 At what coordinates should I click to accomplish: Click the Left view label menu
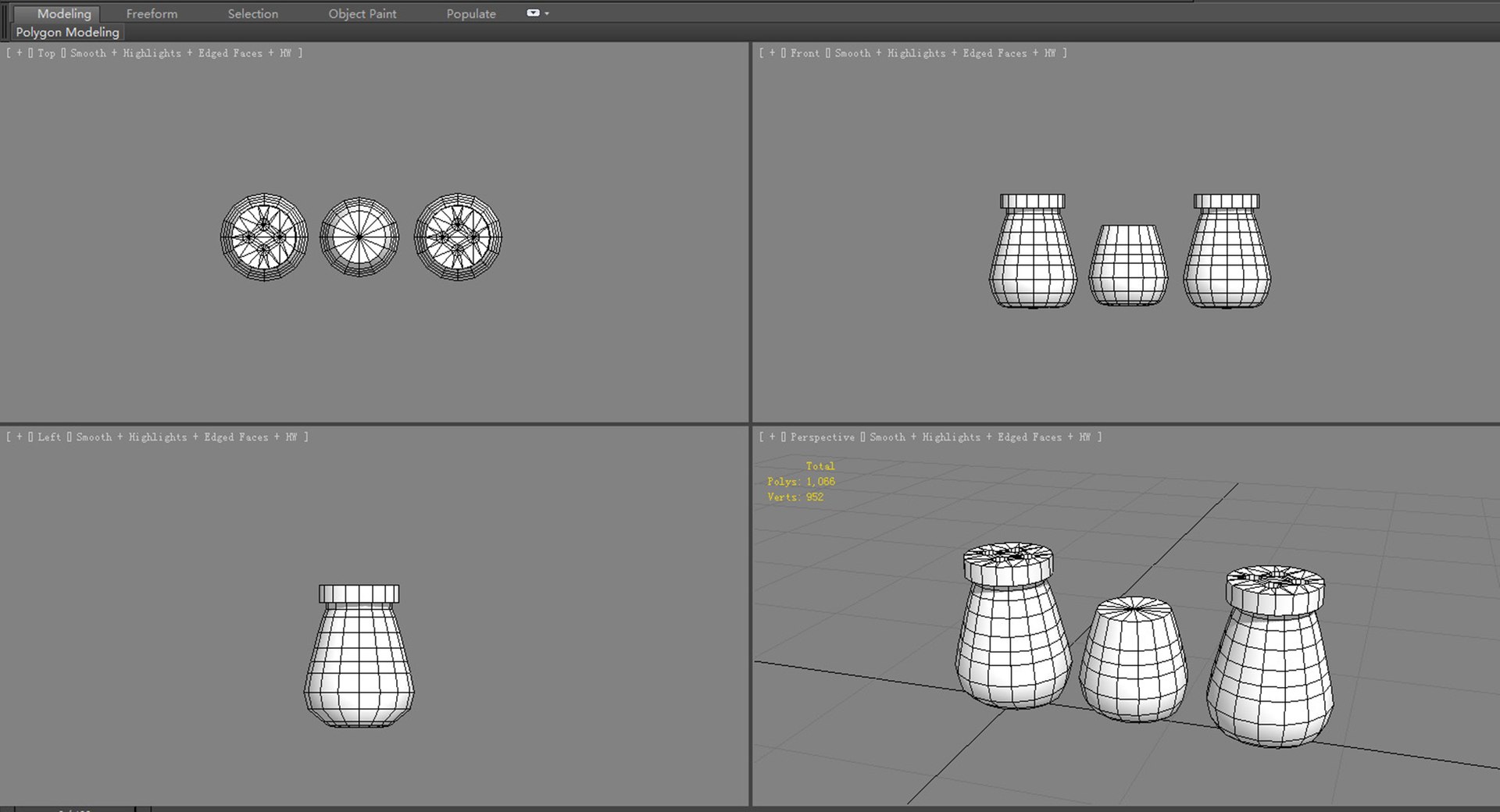(x=48, y=437)
